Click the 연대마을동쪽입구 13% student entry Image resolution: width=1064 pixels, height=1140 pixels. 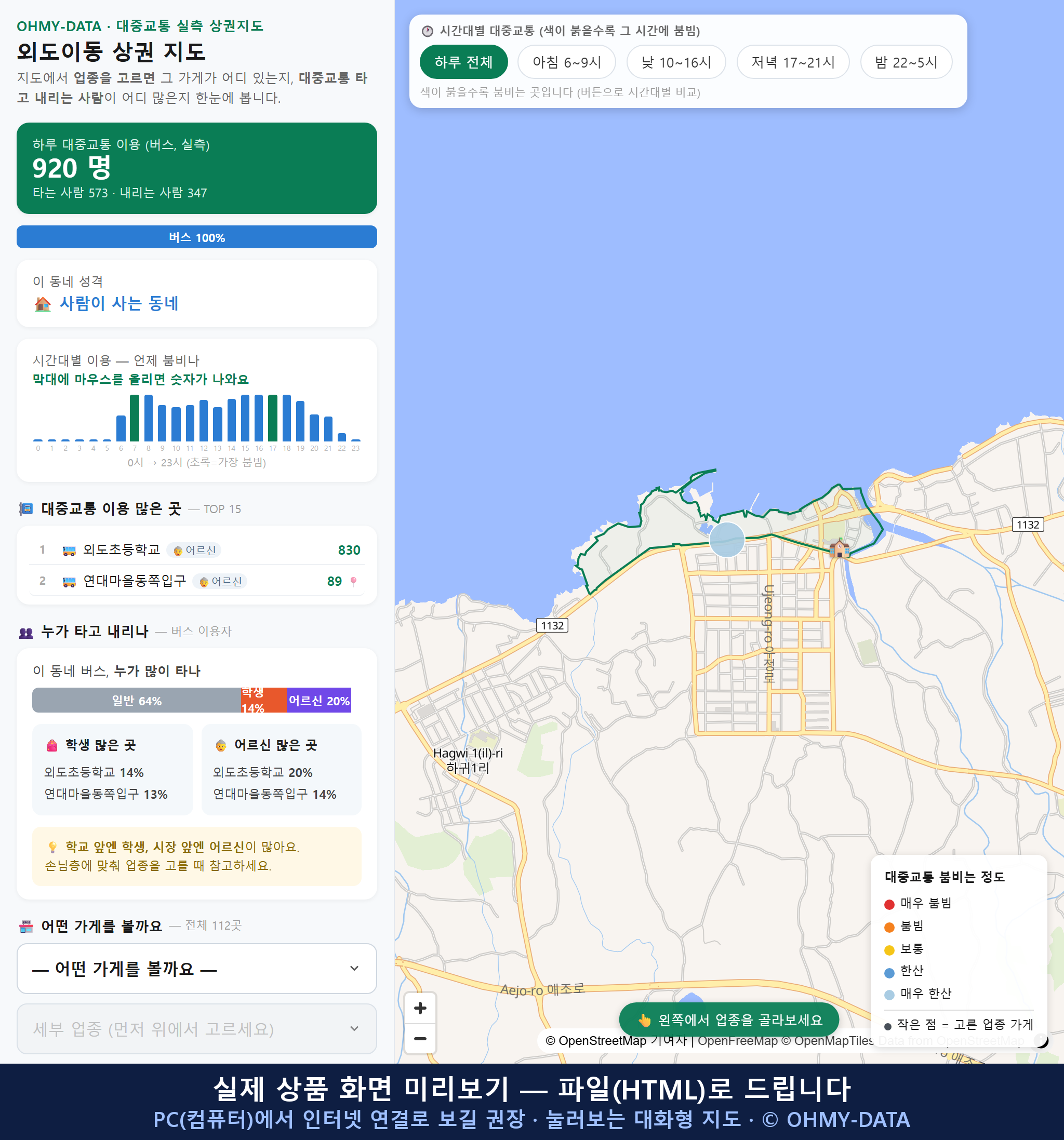(106, 794)
